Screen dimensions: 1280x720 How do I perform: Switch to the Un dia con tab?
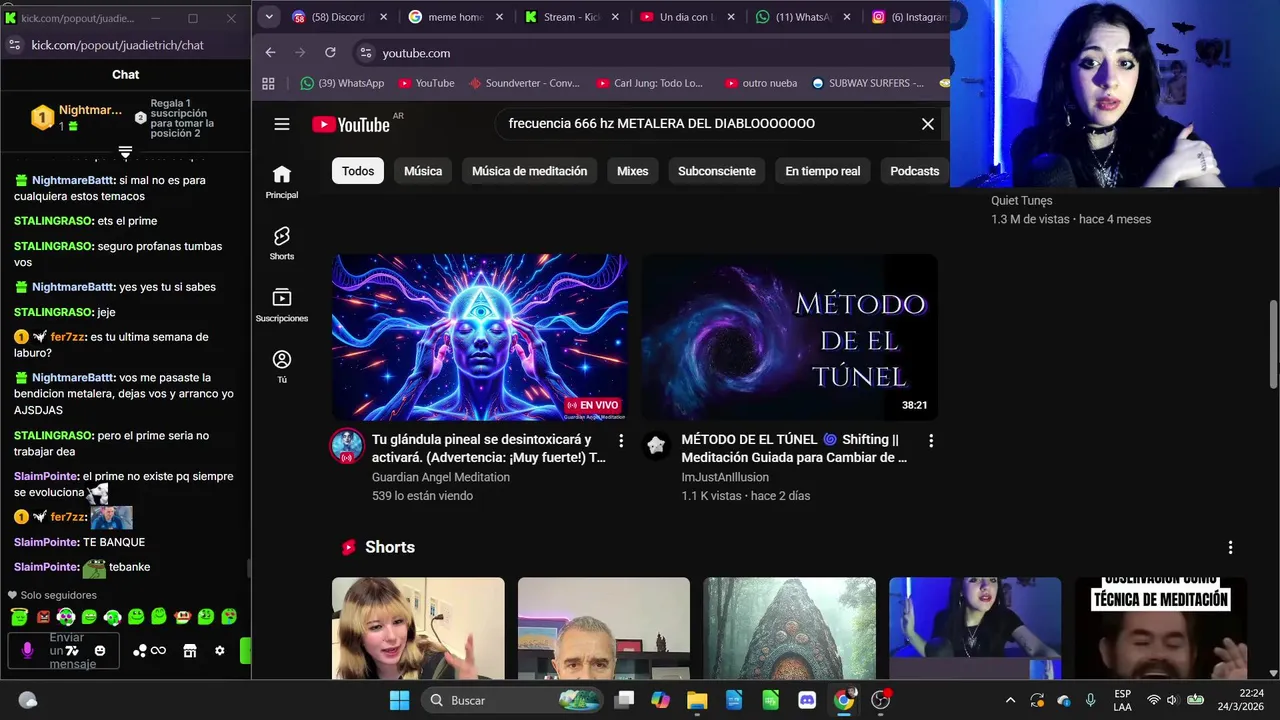point(688,17)
